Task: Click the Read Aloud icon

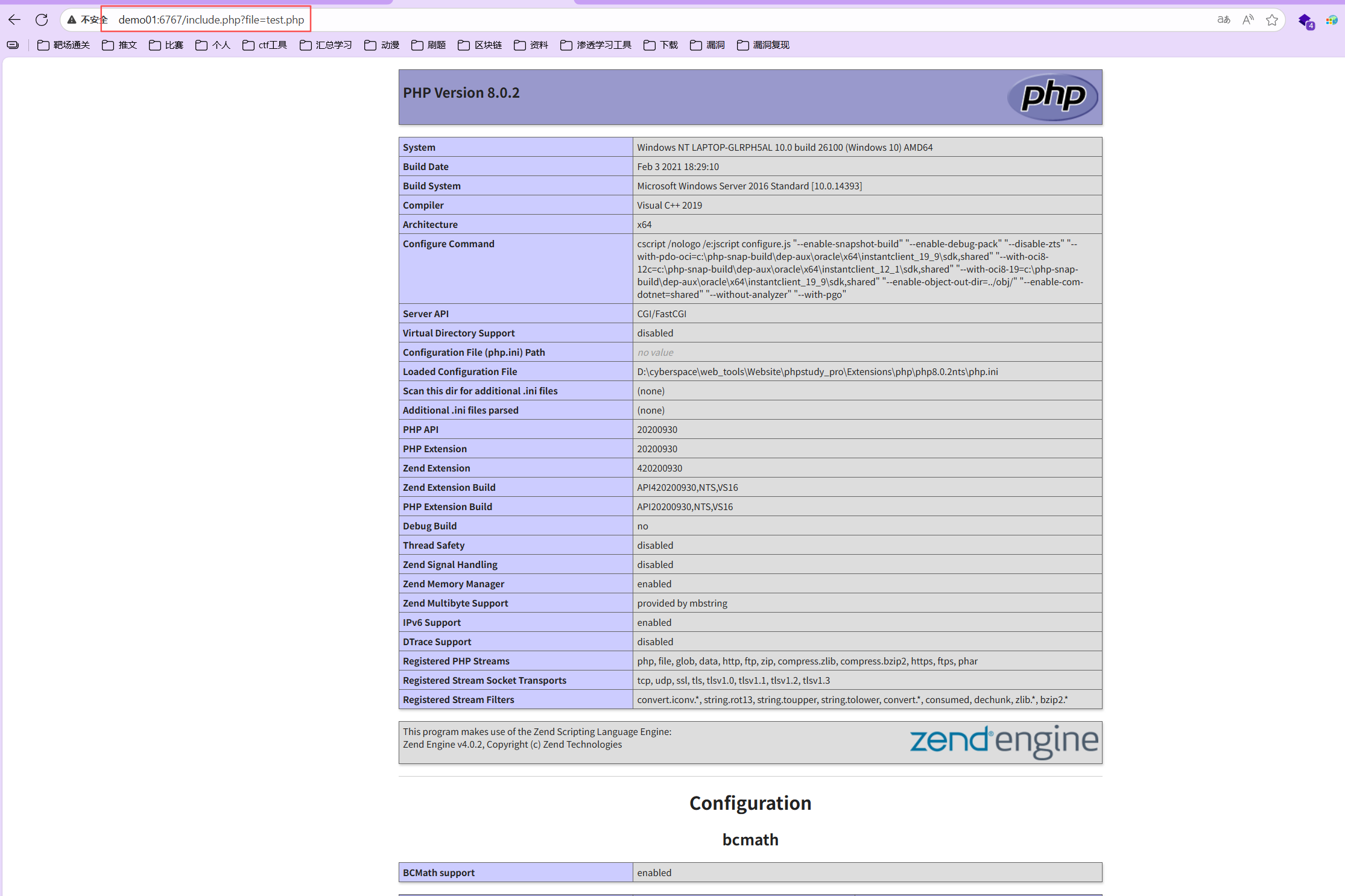Action: coord(1248,20)
